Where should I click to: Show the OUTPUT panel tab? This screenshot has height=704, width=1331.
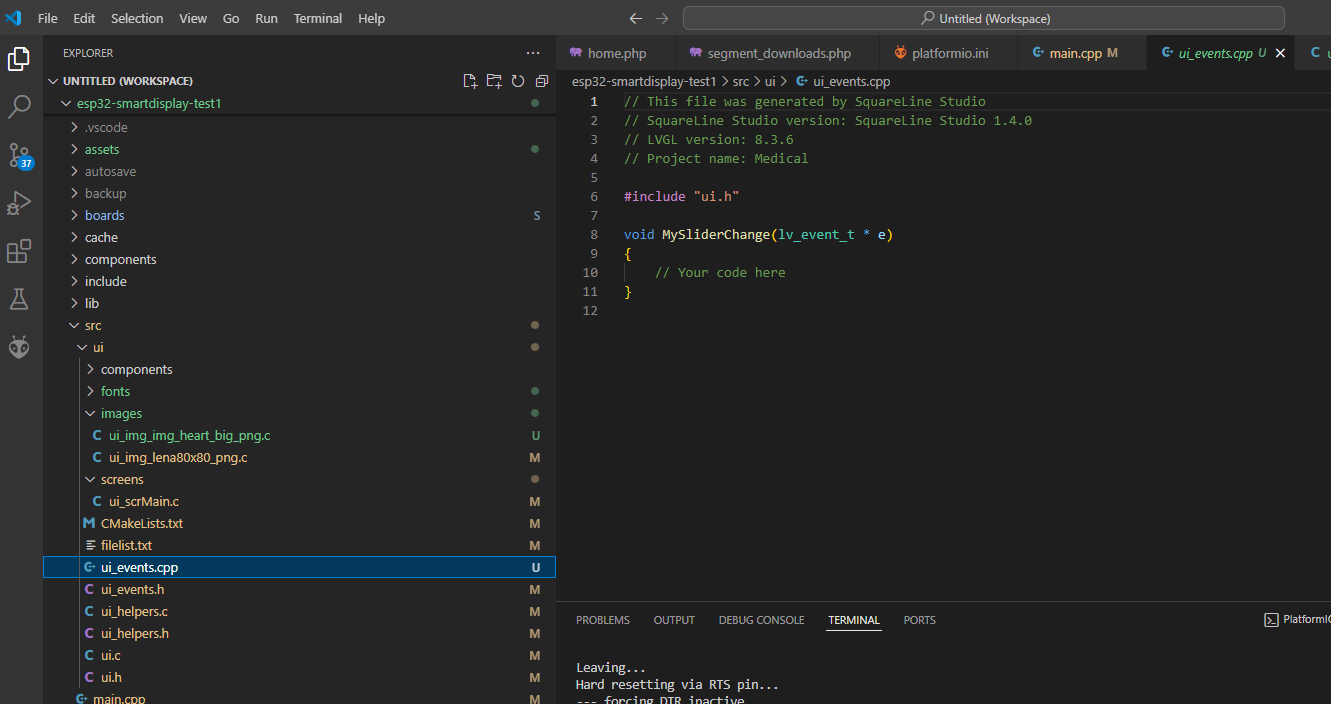[674, 620]
